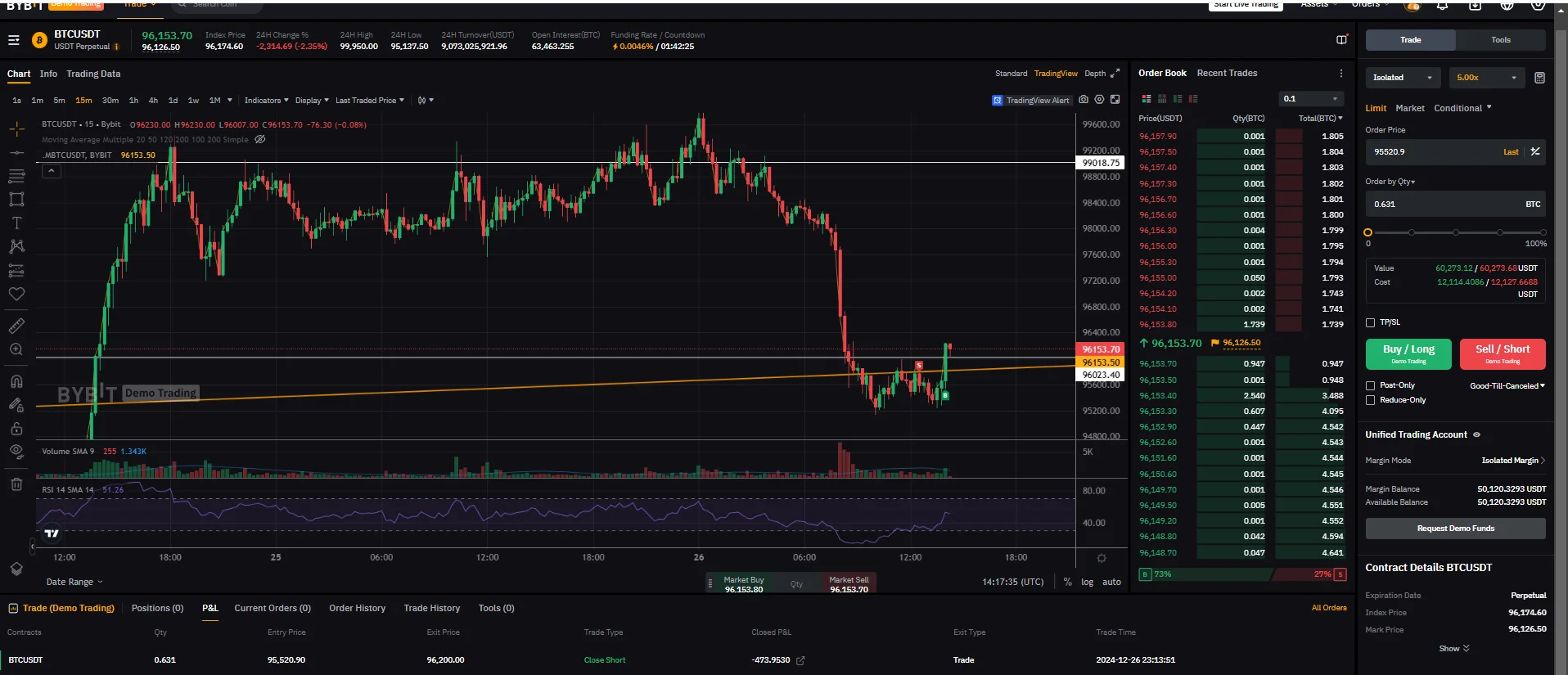This screenshot has width=1568, height=675.
Task: Open the 5.00x leverage dropdown
Action: coord(1486,78)
